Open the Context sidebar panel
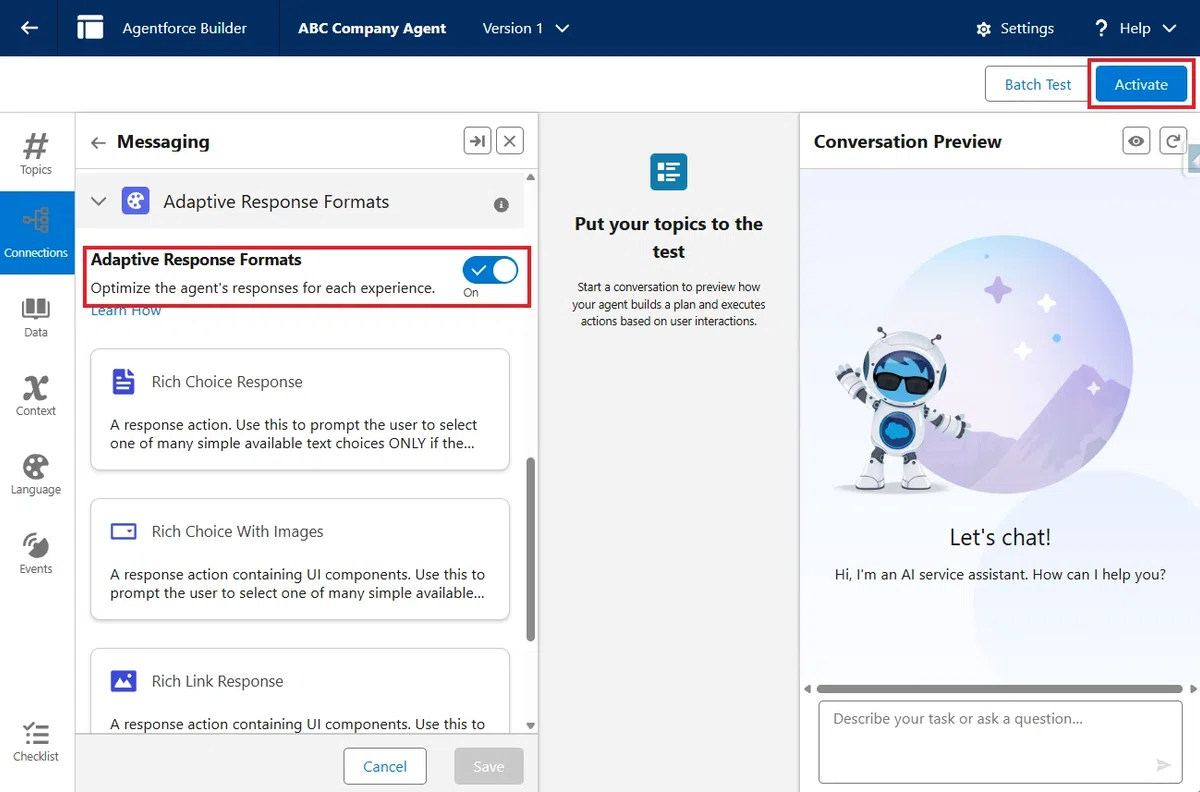Viewport: 1200px width, 792px height. (x=36, y=395)
